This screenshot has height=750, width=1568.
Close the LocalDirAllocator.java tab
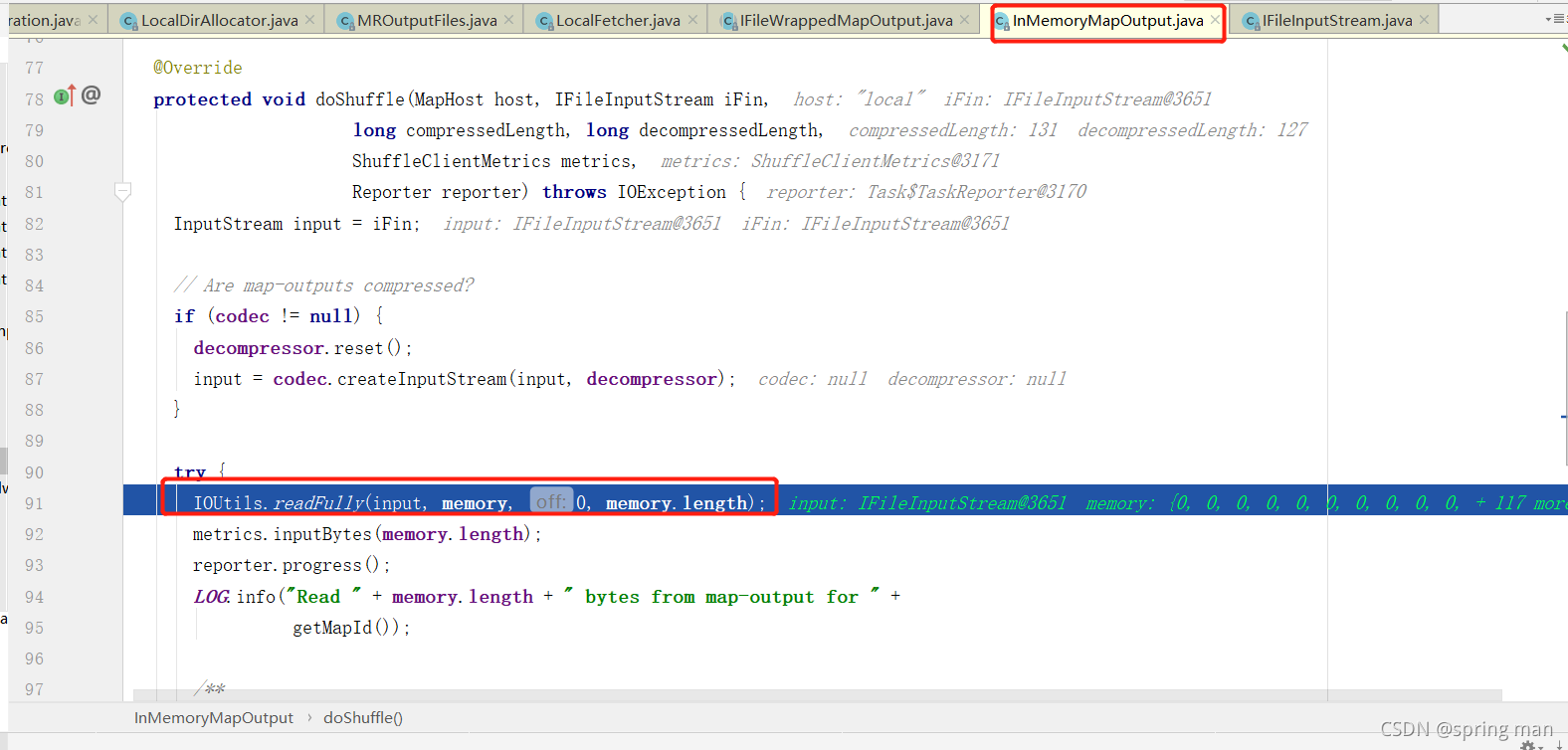tap(310, 20)
